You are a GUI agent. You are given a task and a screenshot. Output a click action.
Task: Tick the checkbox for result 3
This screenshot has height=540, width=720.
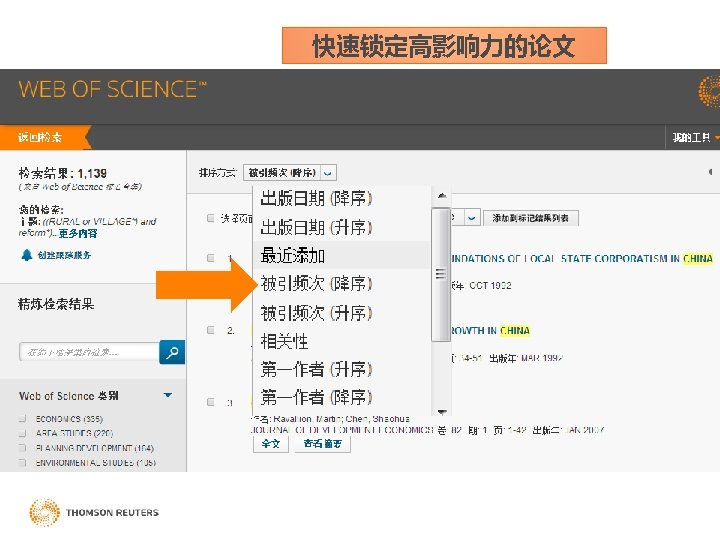click(x=210, y=402)
